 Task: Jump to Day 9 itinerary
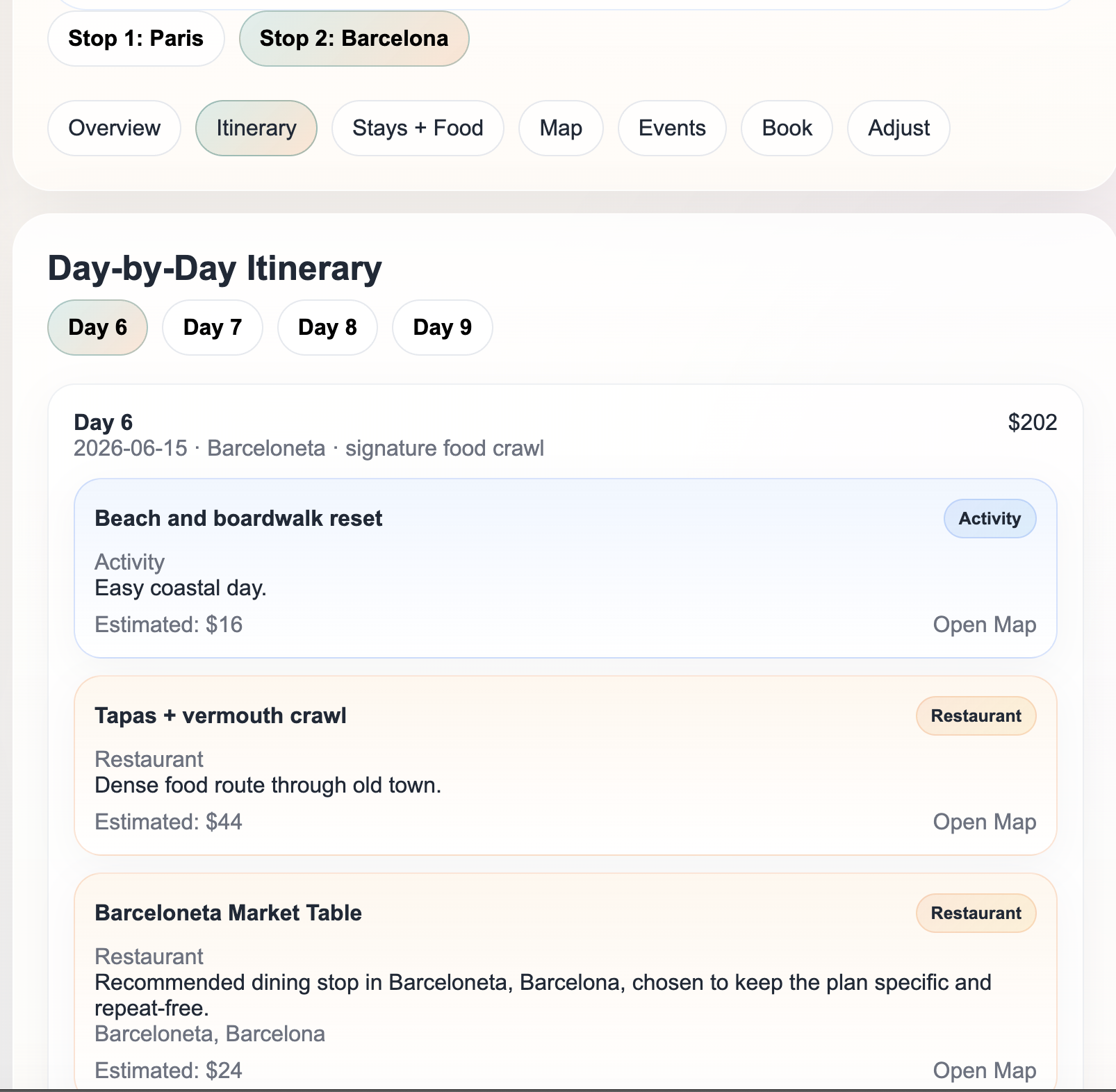coord(442,327)
